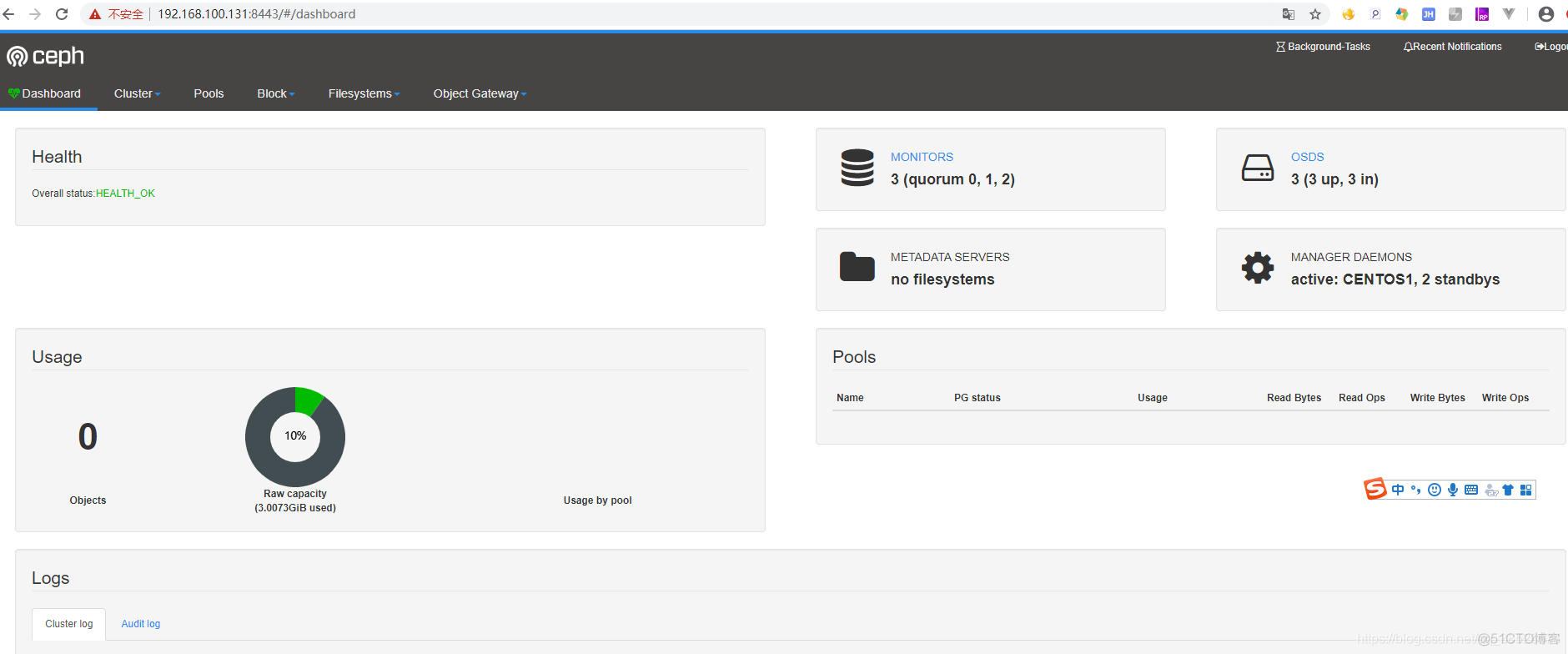Select the Cluster log tab
Screen dimensions: 1568x654
click(69, 624)
